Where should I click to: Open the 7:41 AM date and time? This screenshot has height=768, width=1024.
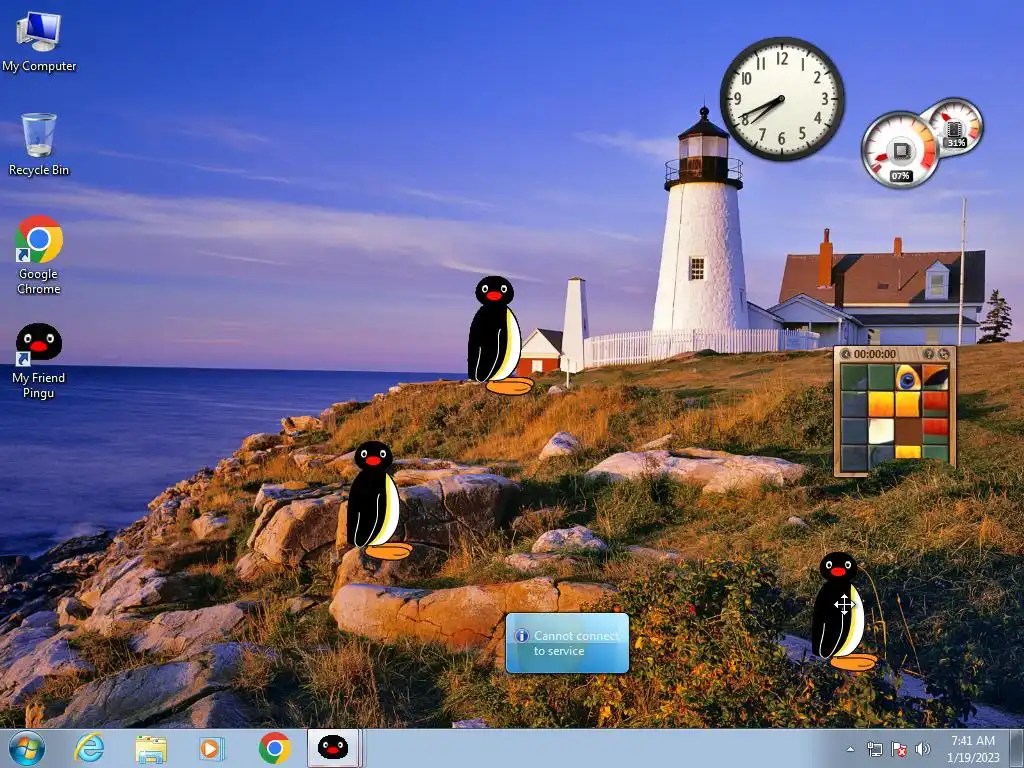point(973,749)
